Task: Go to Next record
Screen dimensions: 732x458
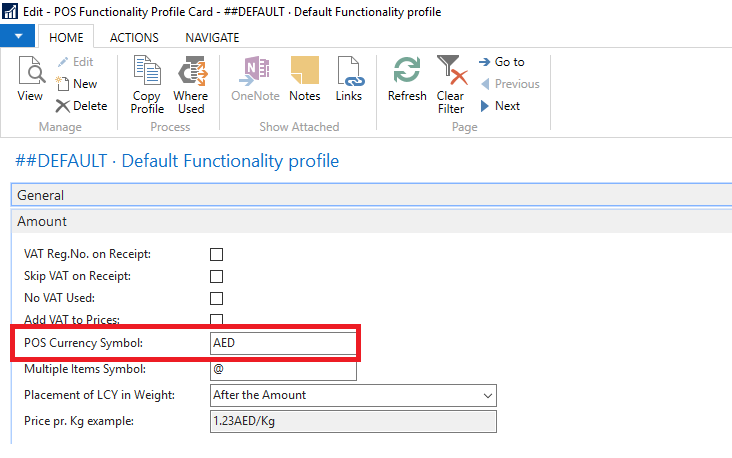Action: coord(500,106)
